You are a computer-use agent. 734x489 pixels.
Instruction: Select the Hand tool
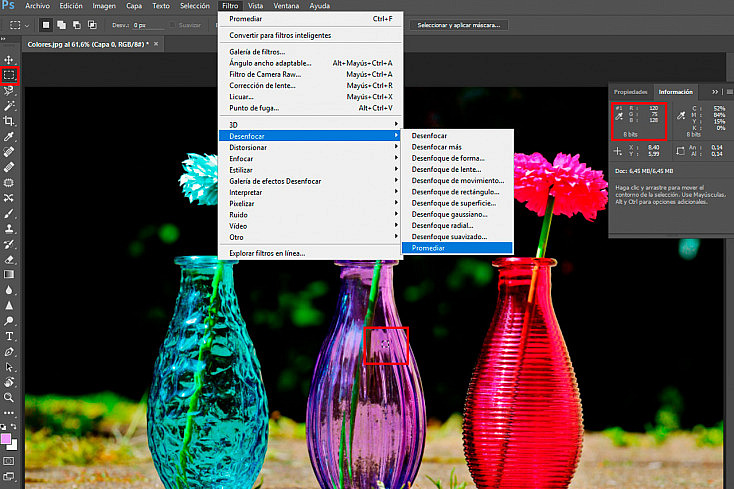[x=9, y=382]
